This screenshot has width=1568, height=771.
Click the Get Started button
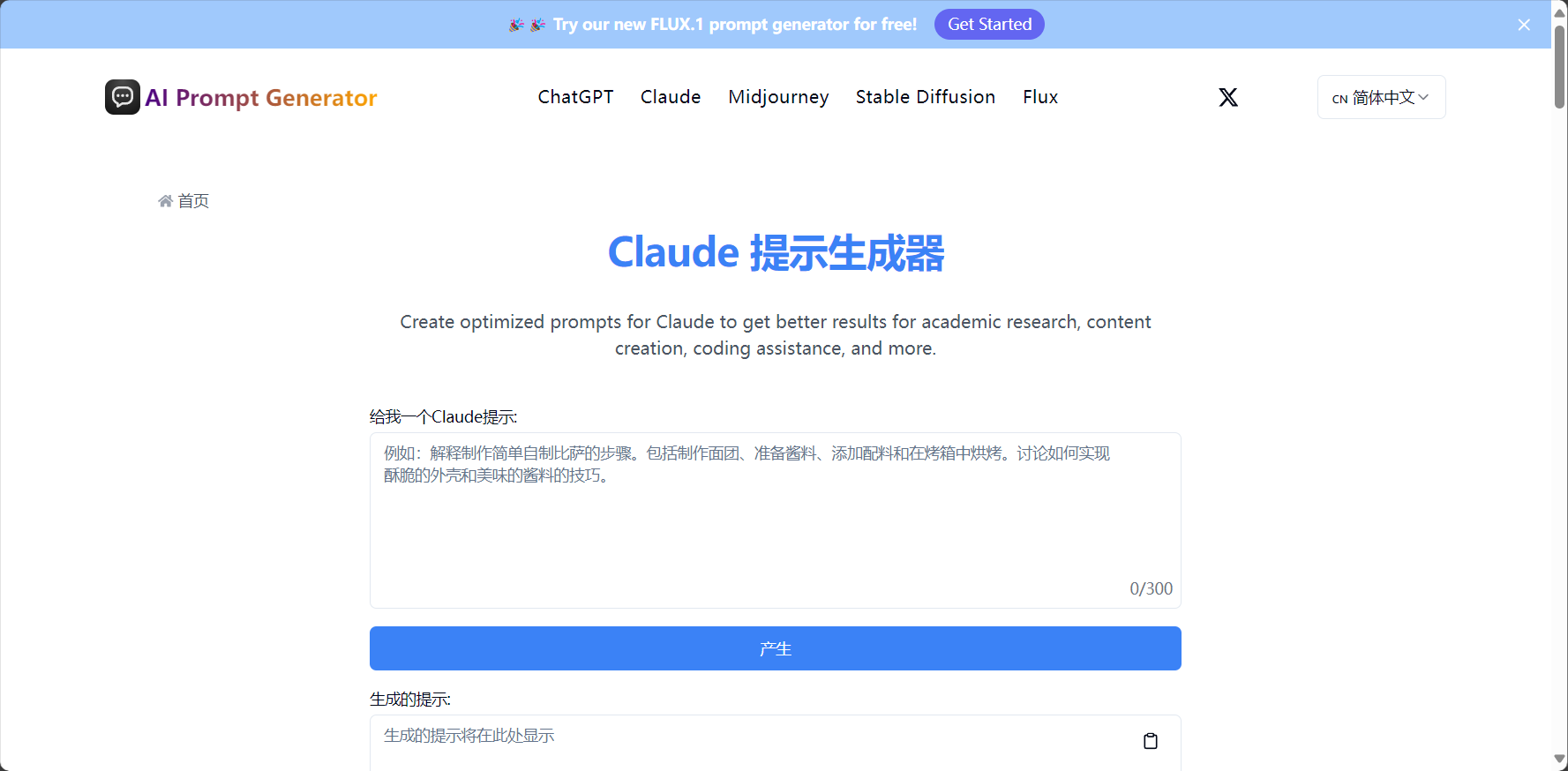tap(989, 25)
